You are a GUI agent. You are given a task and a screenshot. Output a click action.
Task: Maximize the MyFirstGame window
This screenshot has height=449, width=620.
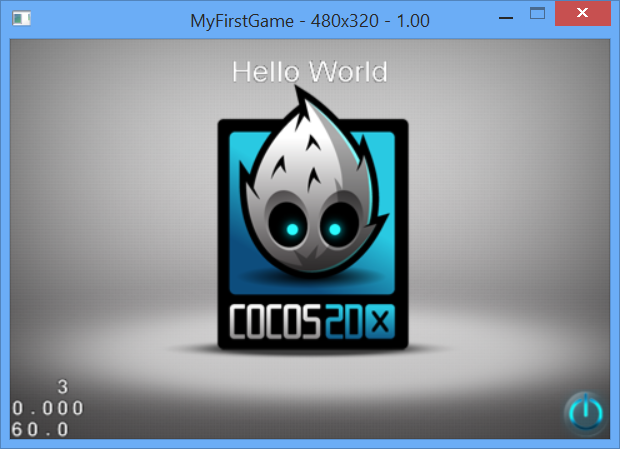[x=537, y=14]
